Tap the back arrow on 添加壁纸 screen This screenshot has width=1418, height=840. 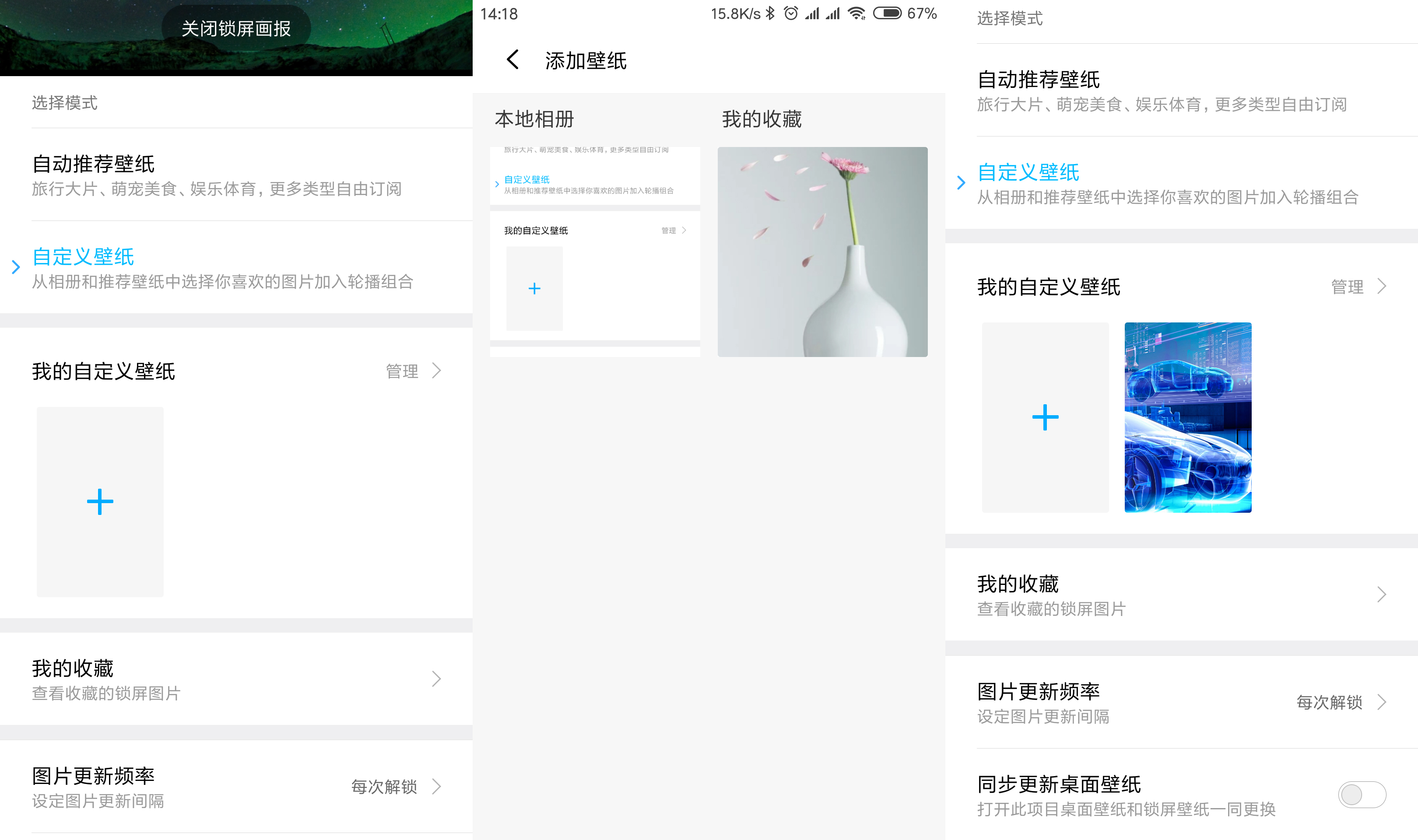513,60
